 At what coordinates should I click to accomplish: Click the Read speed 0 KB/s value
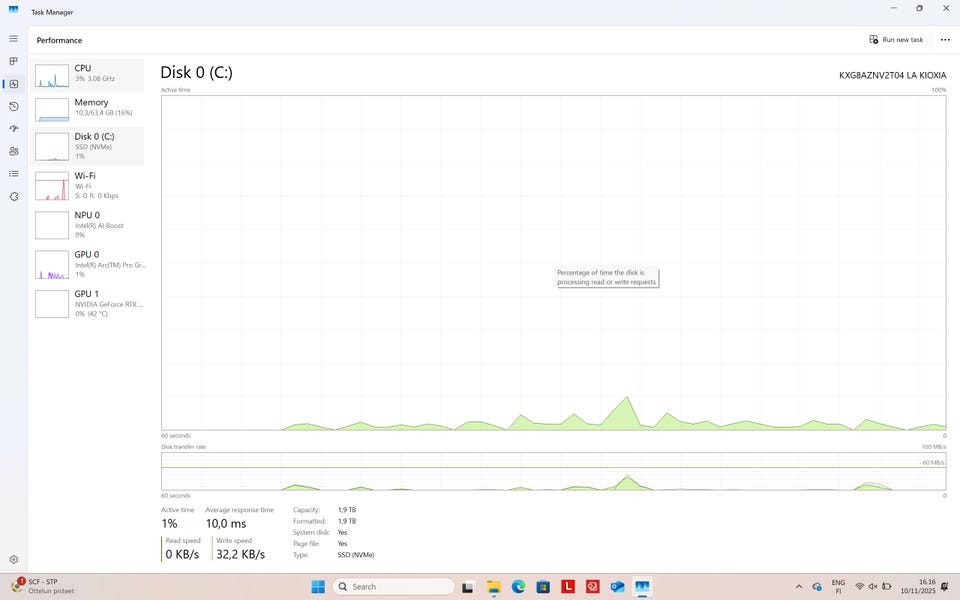point(182,554)
